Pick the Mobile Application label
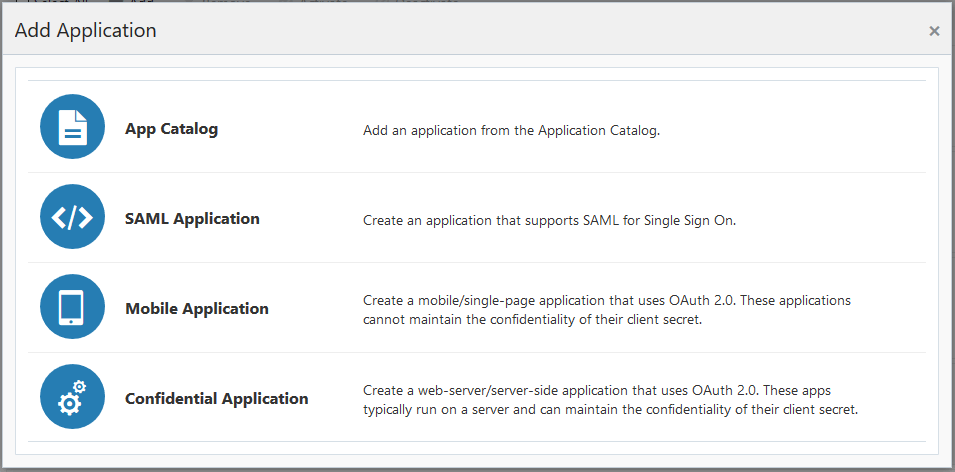955x472 pixels. [x=197, y=309]
